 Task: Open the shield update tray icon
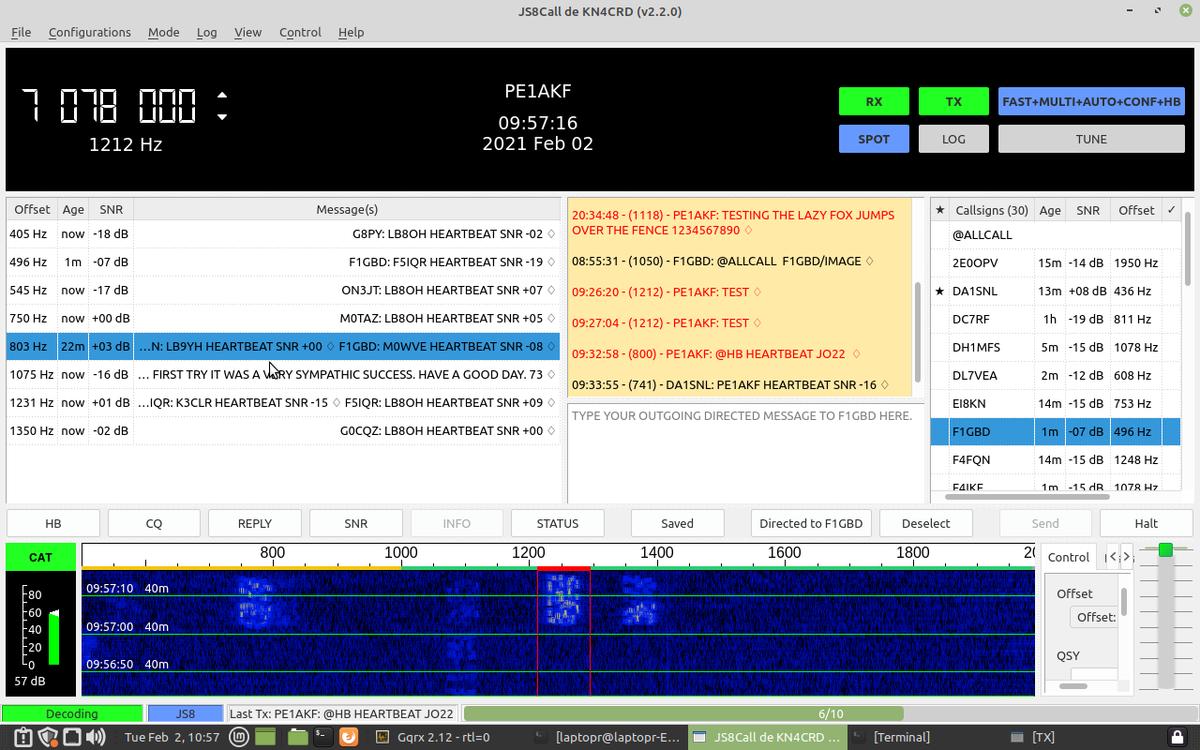click(x=48, y=737)
